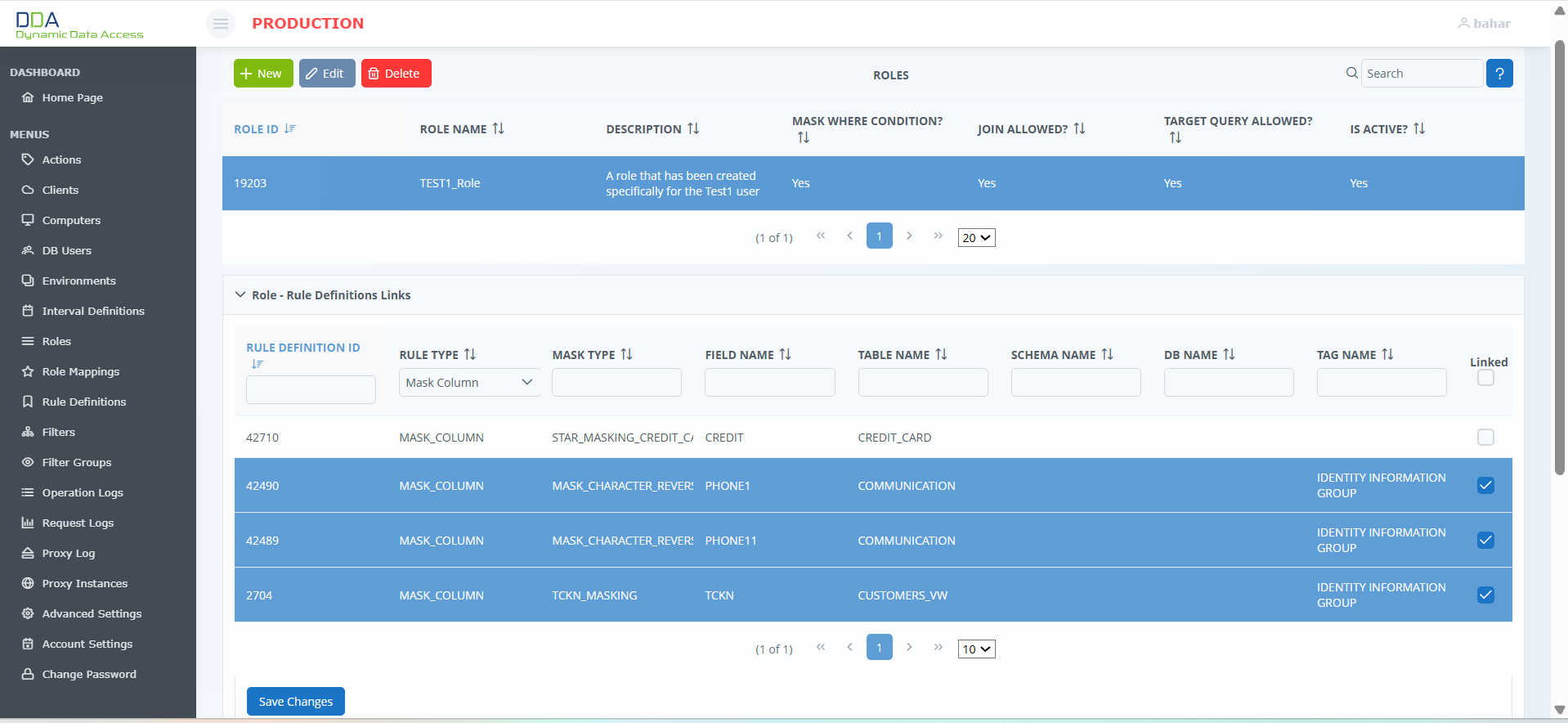The width and height of the screenshot is (1568, 723).
Task: Uncheck Linked box for rule 2704
Action: point(1485,595)
